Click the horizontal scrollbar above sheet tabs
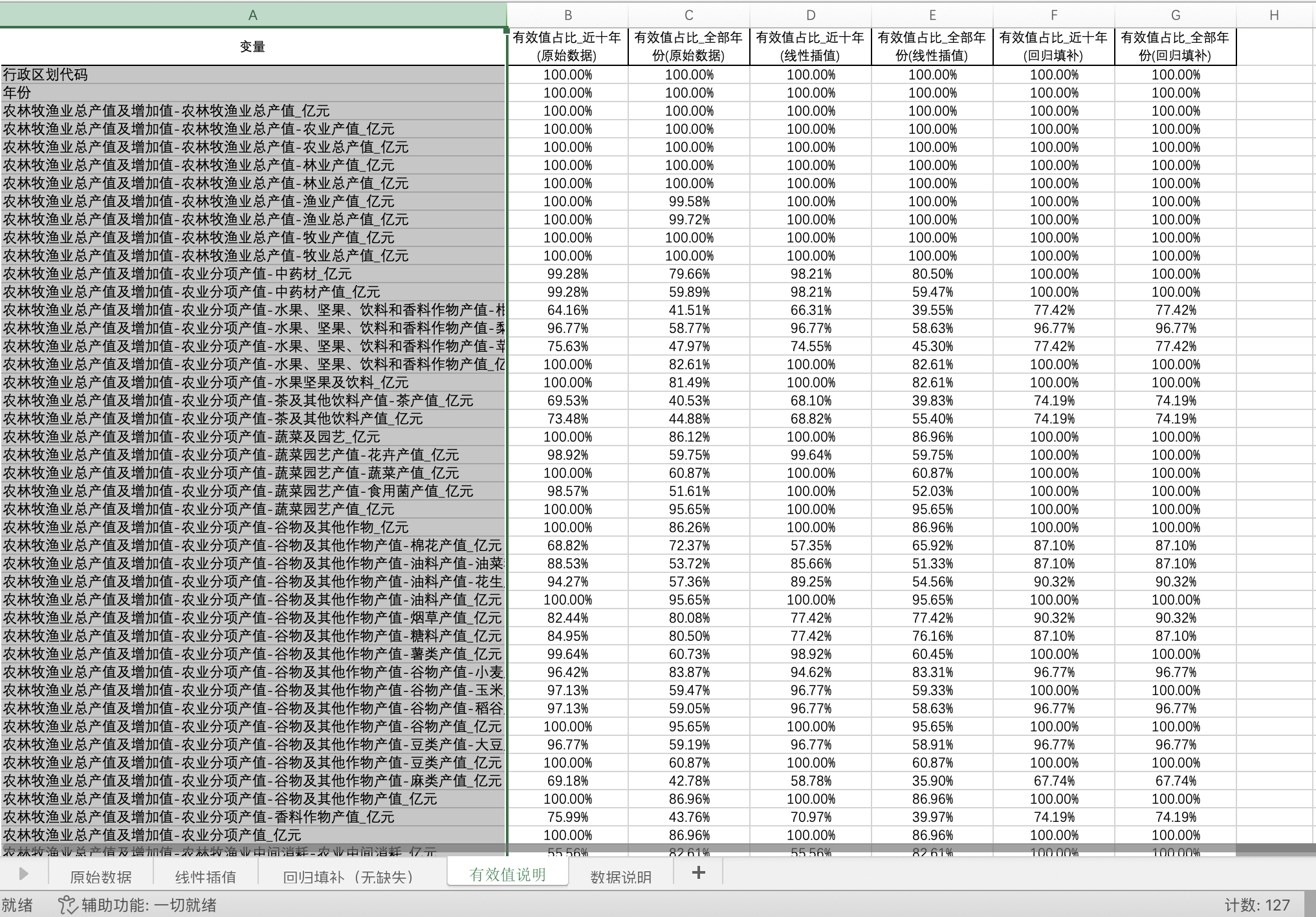1316x917 pixels. tap(647, 848)
